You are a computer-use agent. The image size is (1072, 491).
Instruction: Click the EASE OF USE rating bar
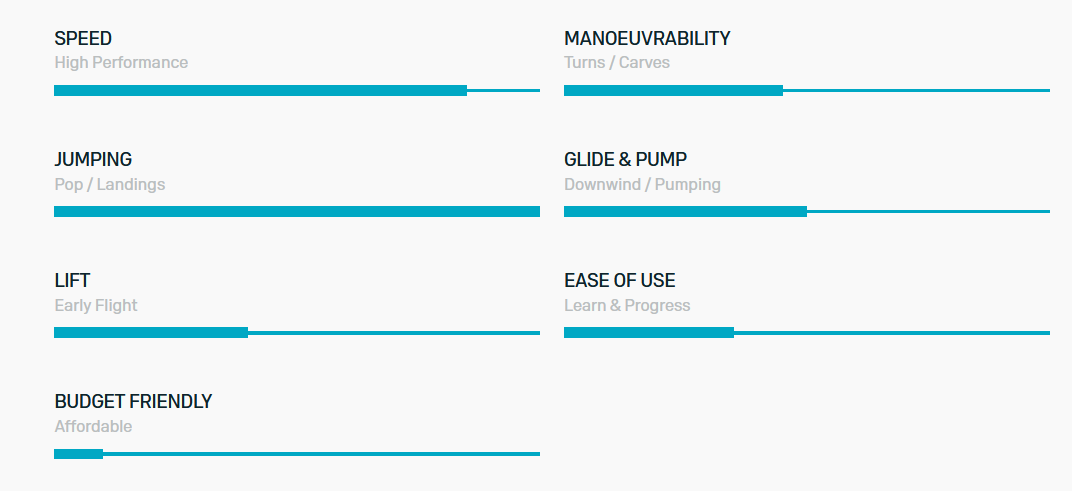(807, 332)
